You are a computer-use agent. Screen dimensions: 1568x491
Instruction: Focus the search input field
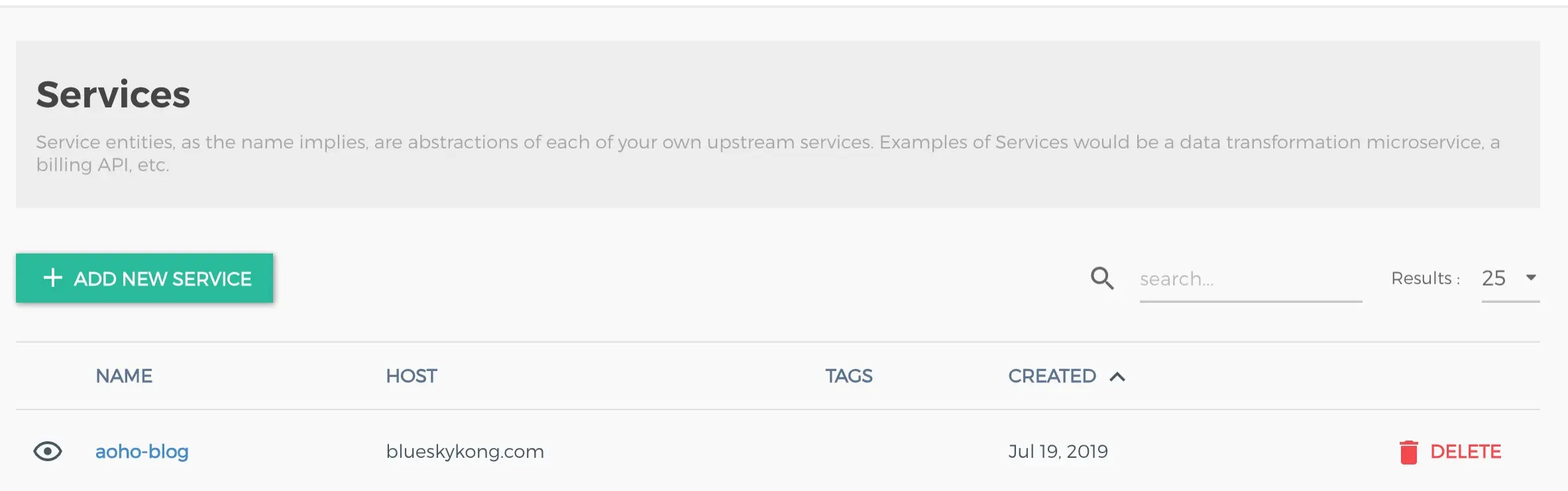pyautogui.click(x=1250, y=279)
